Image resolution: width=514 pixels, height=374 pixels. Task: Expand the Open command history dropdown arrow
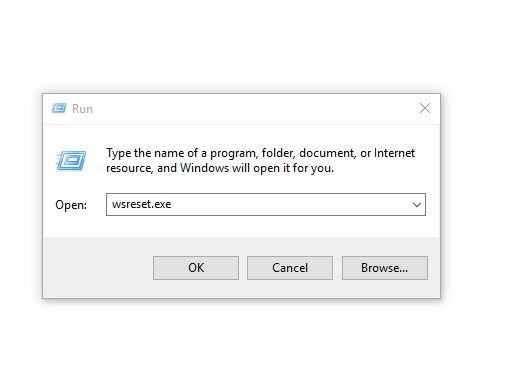point(417,204)
